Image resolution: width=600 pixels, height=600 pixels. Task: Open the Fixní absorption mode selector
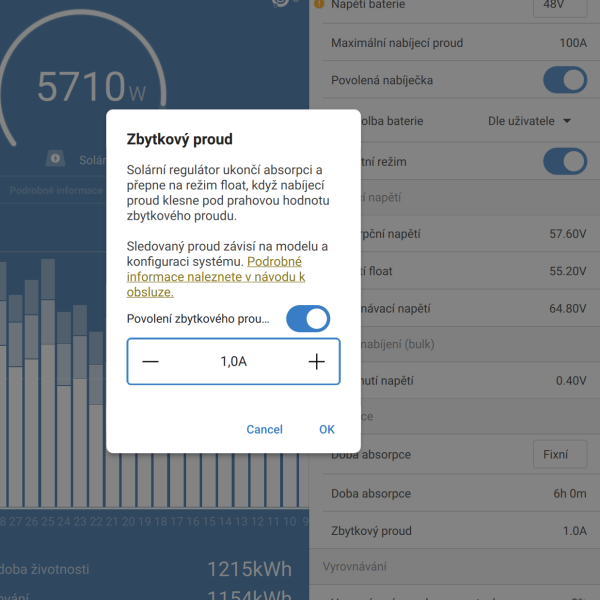[x=560, y=454]
